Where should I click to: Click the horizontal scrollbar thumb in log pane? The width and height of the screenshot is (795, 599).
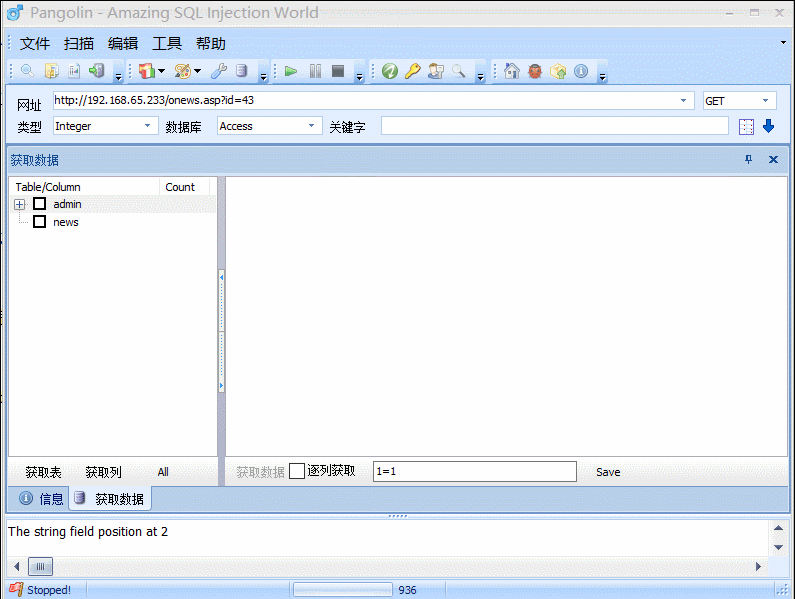(x=40, y=566)
